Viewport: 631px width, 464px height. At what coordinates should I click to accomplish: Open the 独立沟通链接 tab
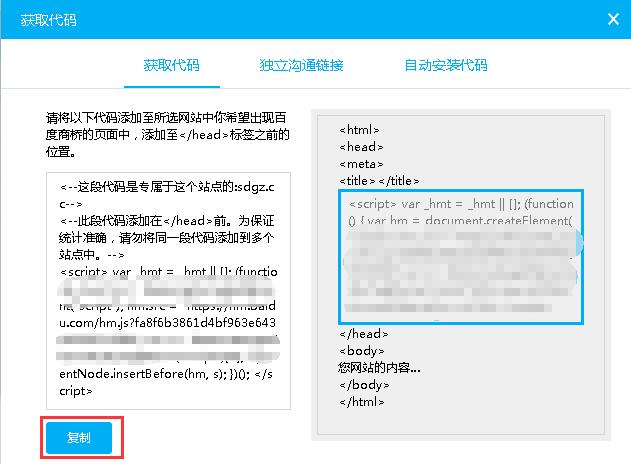click(301, 65)
